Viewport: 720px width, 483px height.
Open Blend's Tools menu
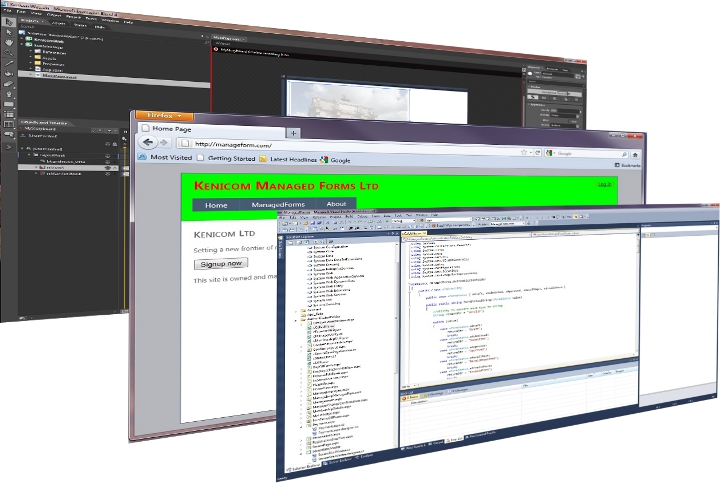91,18
